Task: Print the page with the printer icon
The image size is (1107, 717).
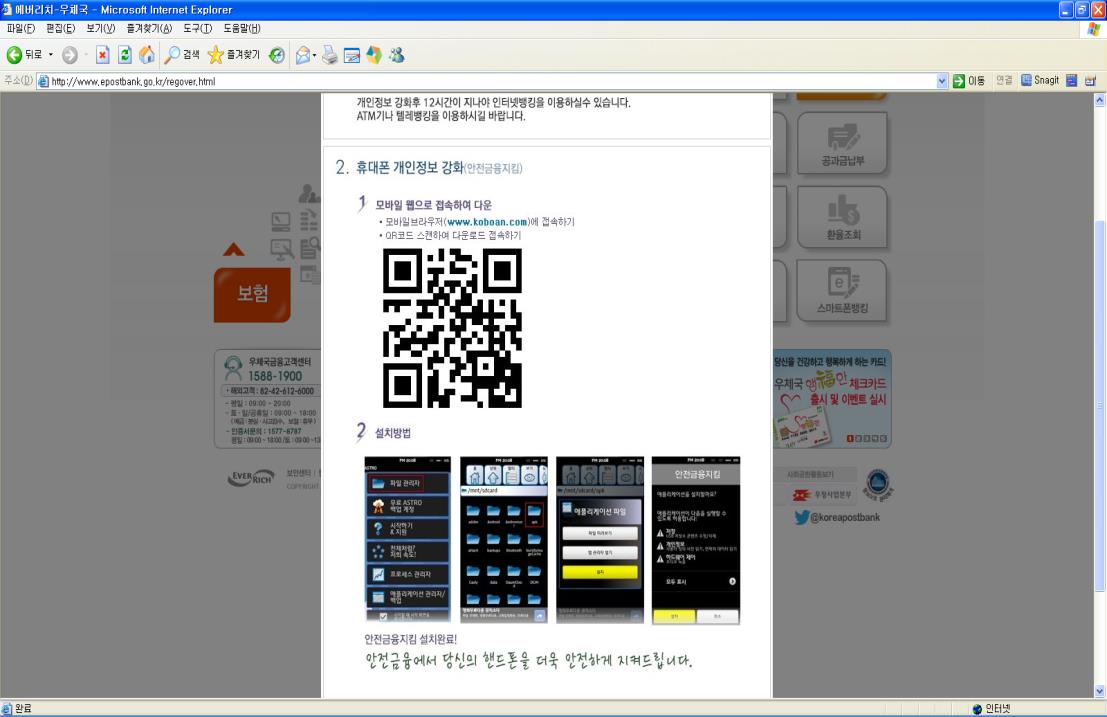Action: pyautogui.click(x=330, y=54)
